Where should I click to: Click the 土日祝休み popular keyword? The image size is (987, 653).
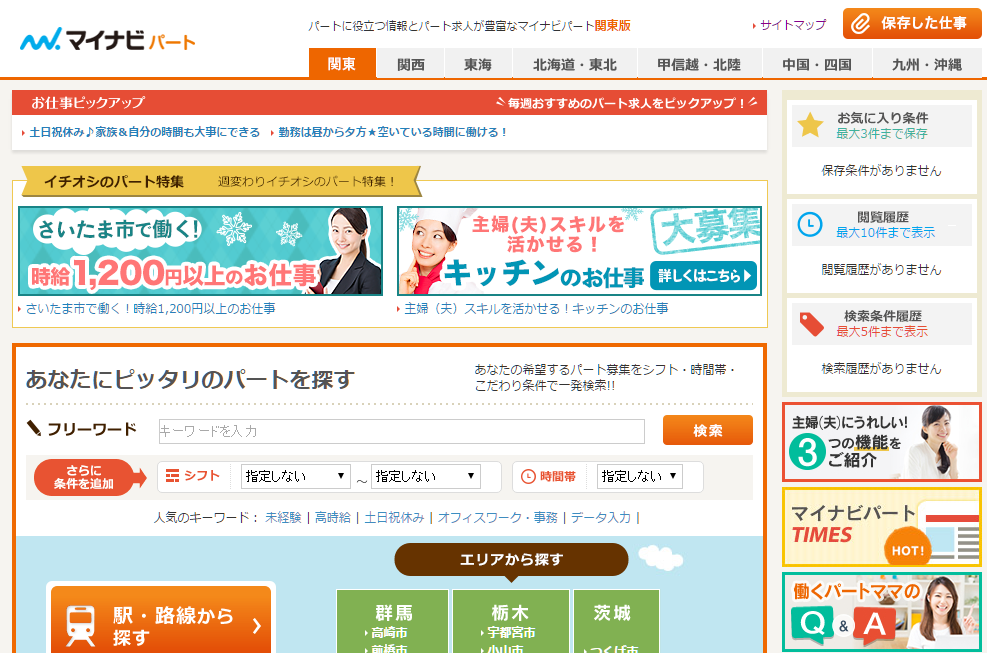click(395, 518)
